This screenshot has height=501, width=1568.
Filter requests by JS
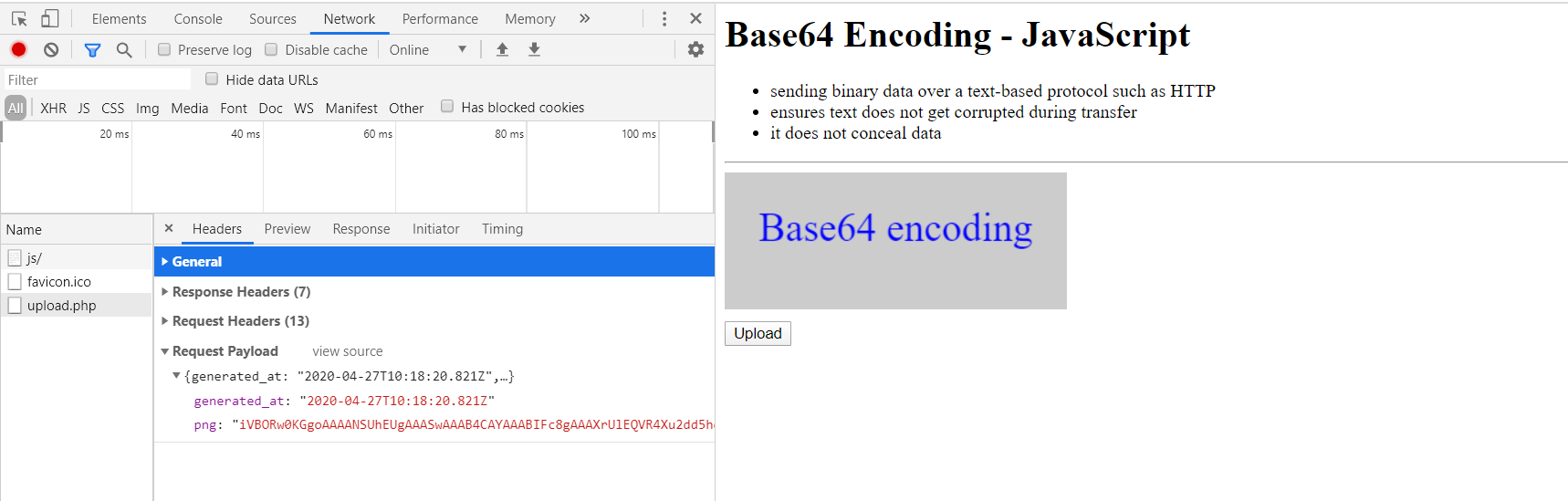[x=84, y=108]
